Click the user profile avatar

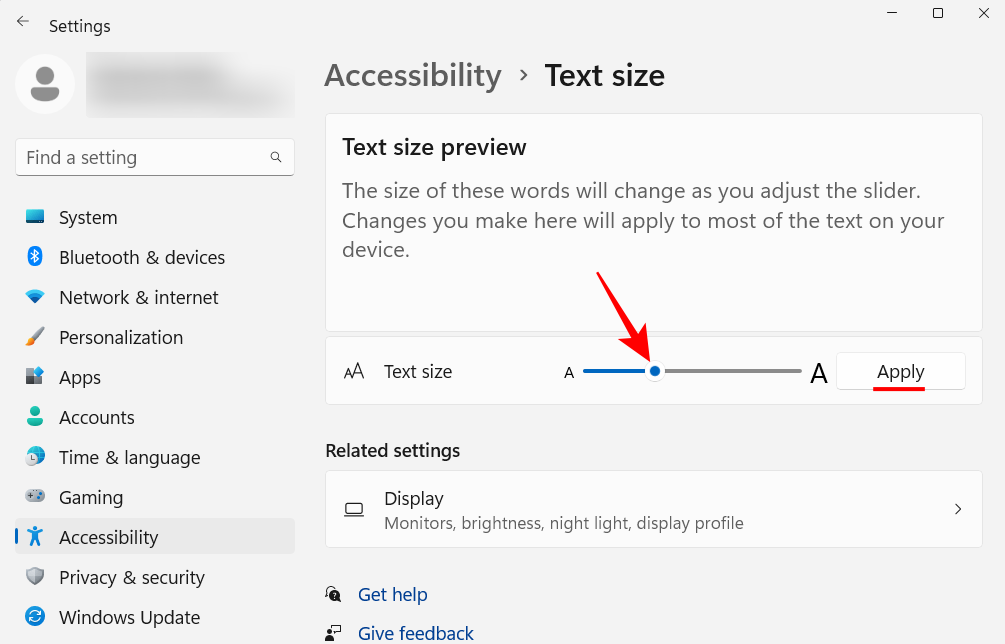click(45, 85)
